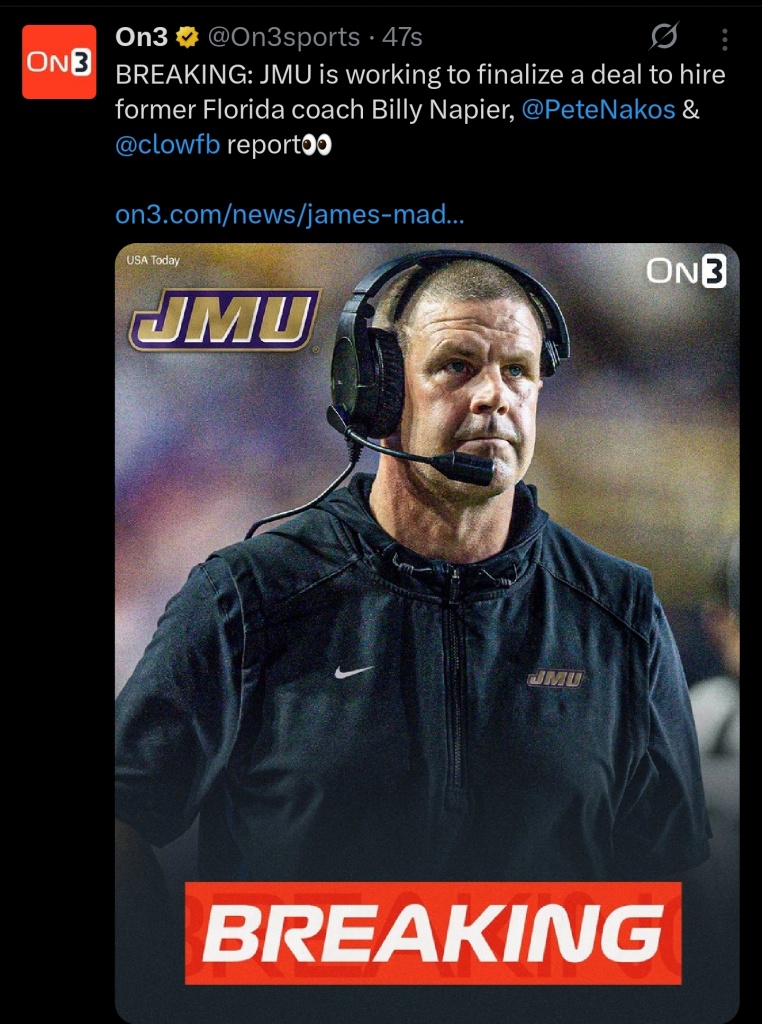
Task: Click the coach's headset microphone
Action: 471,466
